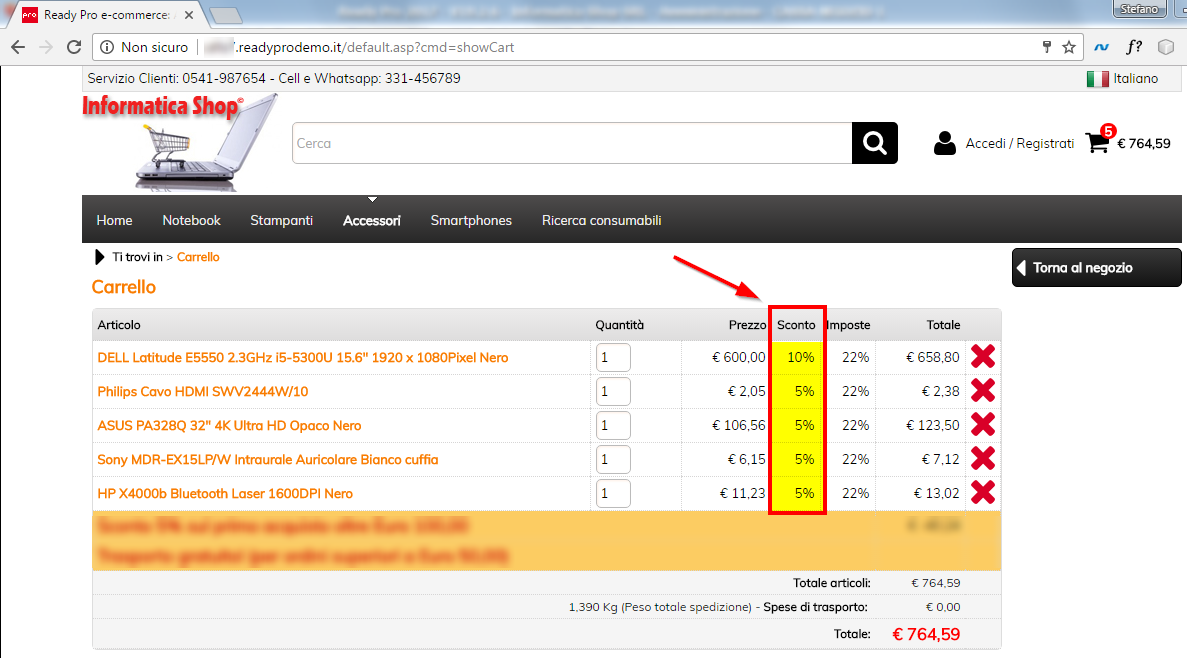Image resolution: width=1187 pixels, height=658 pixels.
Task: Open the Notebook menu item
Action: click(192, 220)
